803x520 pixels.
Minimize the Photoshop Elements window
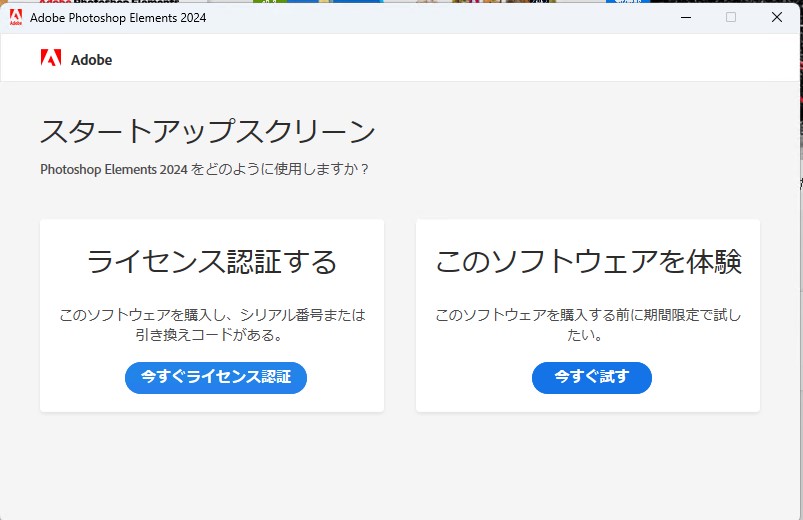(686, 17)
